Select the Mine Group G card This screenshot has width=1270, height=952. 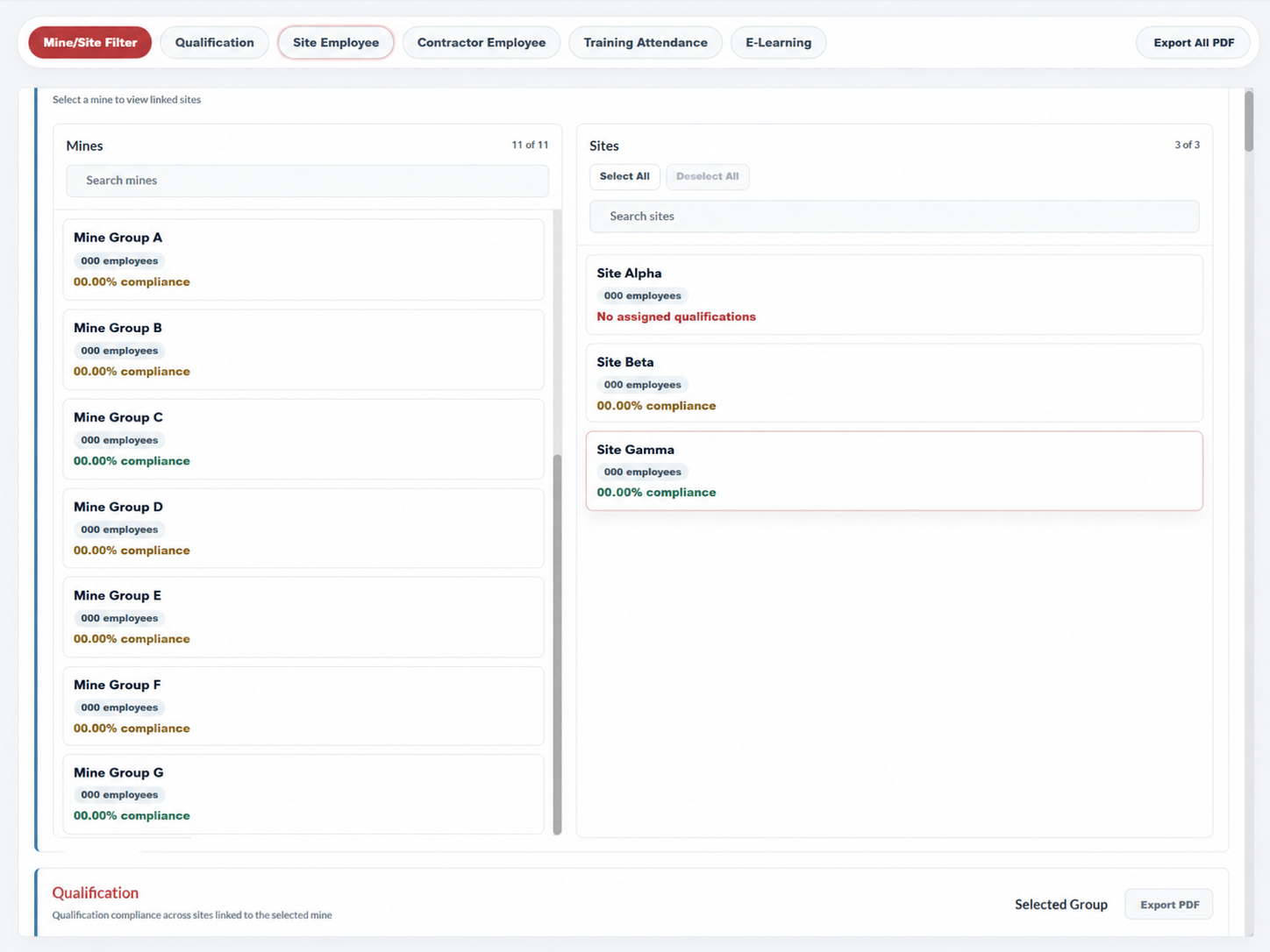coord(303,794)
